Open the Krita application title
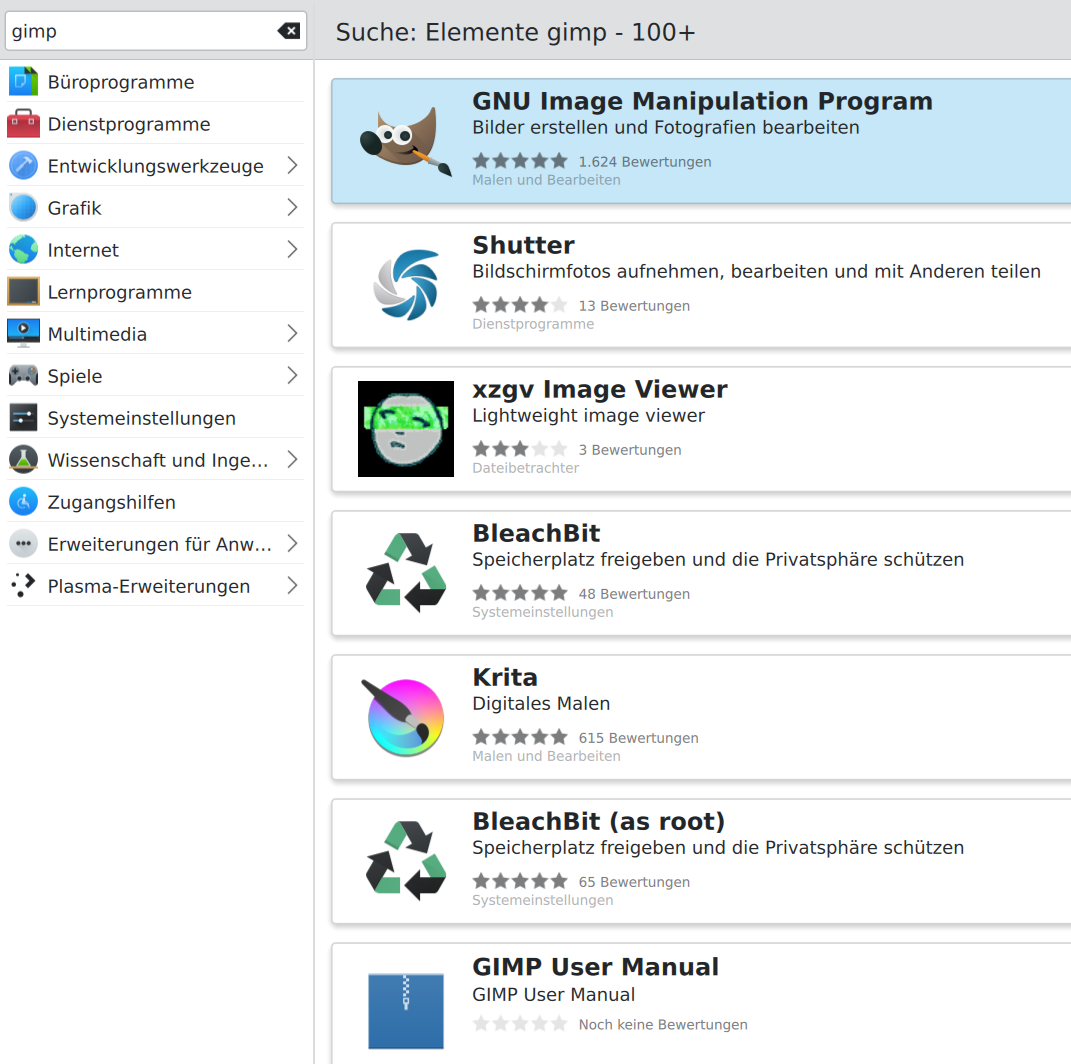1071x1064 pixels. [x=505, y=677]
